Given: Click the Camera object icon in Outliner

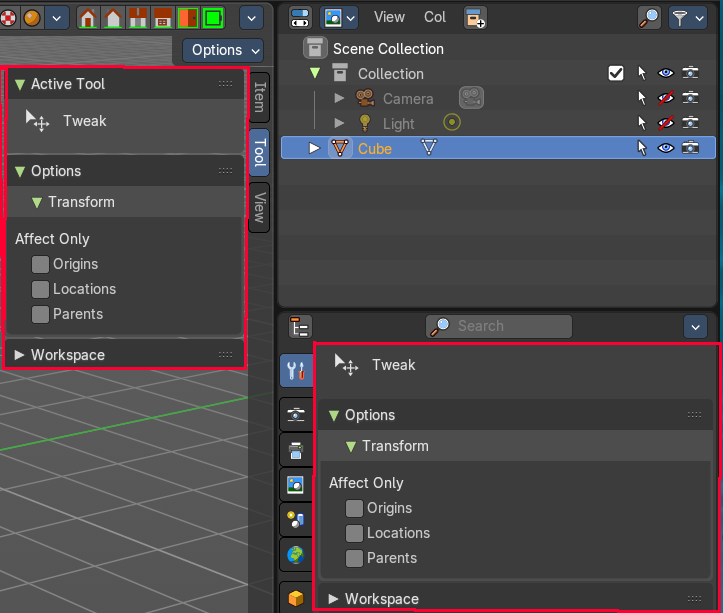Looking at the screenshot, I should click(365, 98).
